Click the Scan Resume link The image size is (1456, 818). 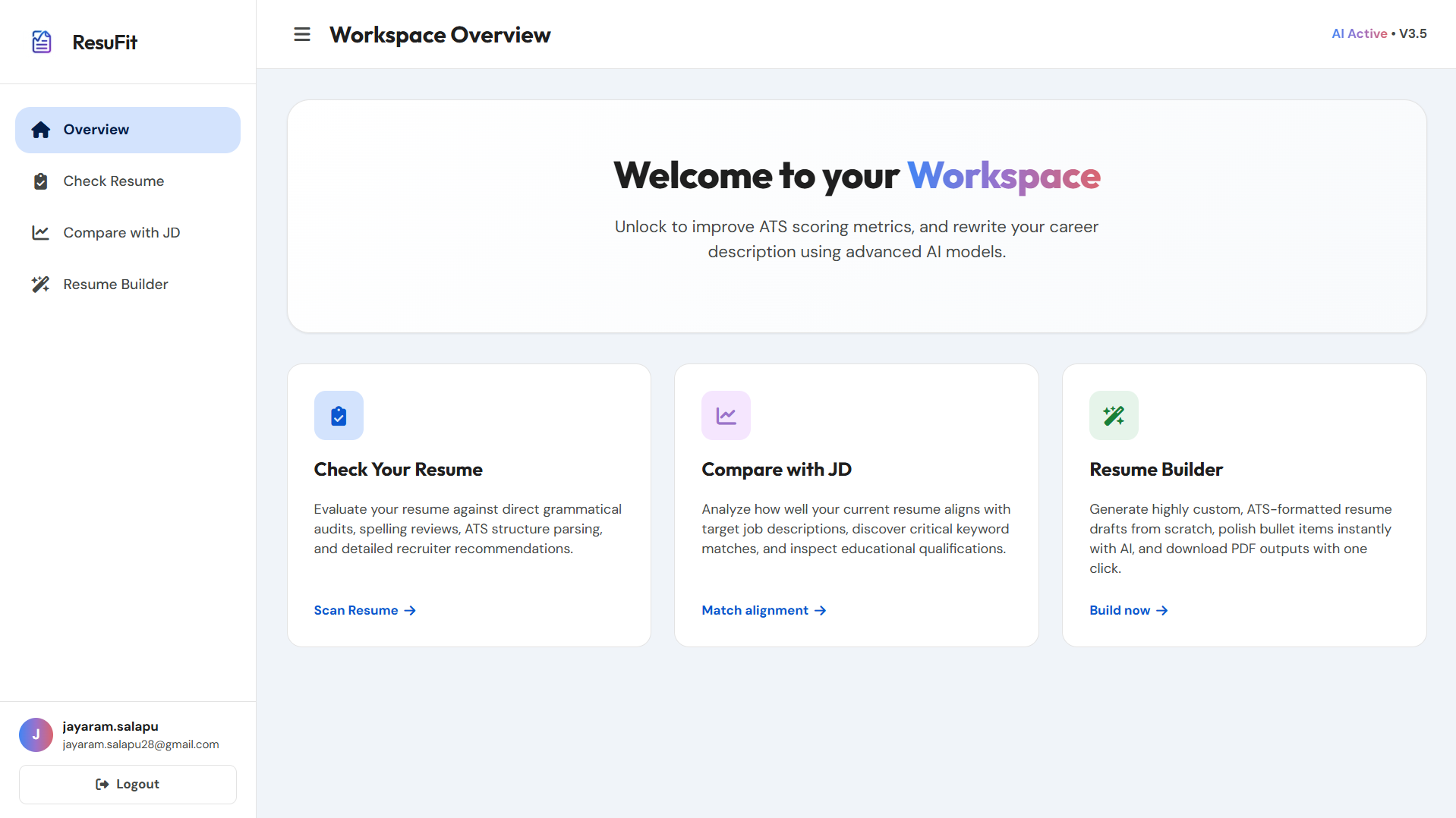tap(365, 610)
